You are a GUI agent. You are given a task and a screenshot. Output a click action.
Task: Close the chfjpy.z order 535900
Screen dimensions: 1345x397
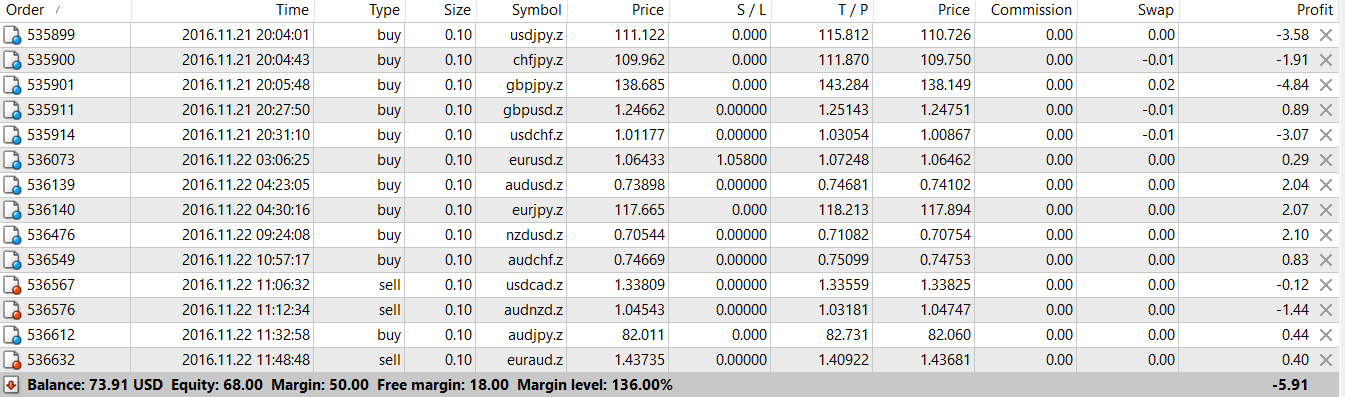[1326, 60]
